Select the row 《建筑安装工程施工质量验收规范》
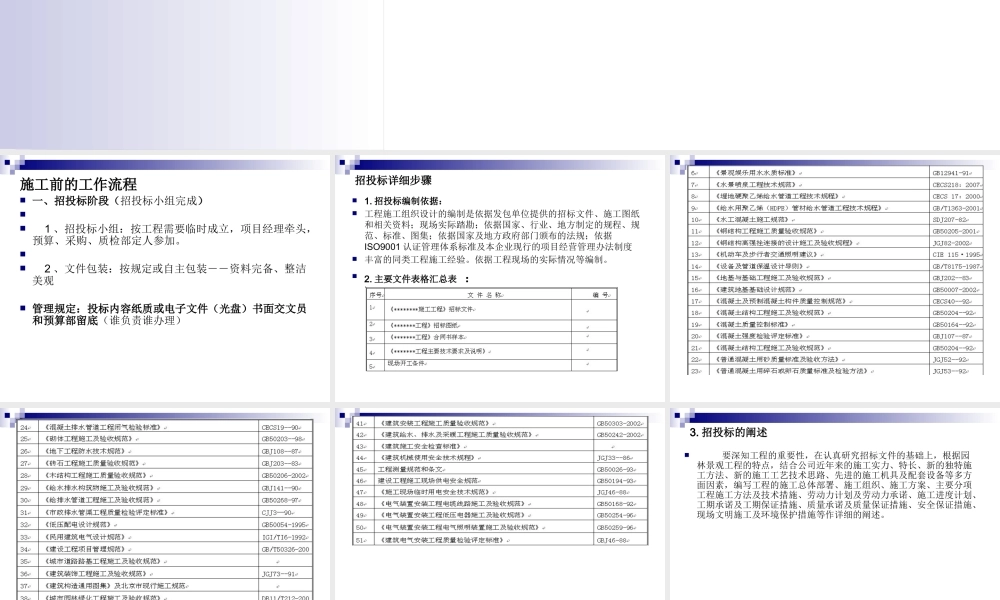Image resolution: width=1000 pixels, height=600 pixels. 500,423
